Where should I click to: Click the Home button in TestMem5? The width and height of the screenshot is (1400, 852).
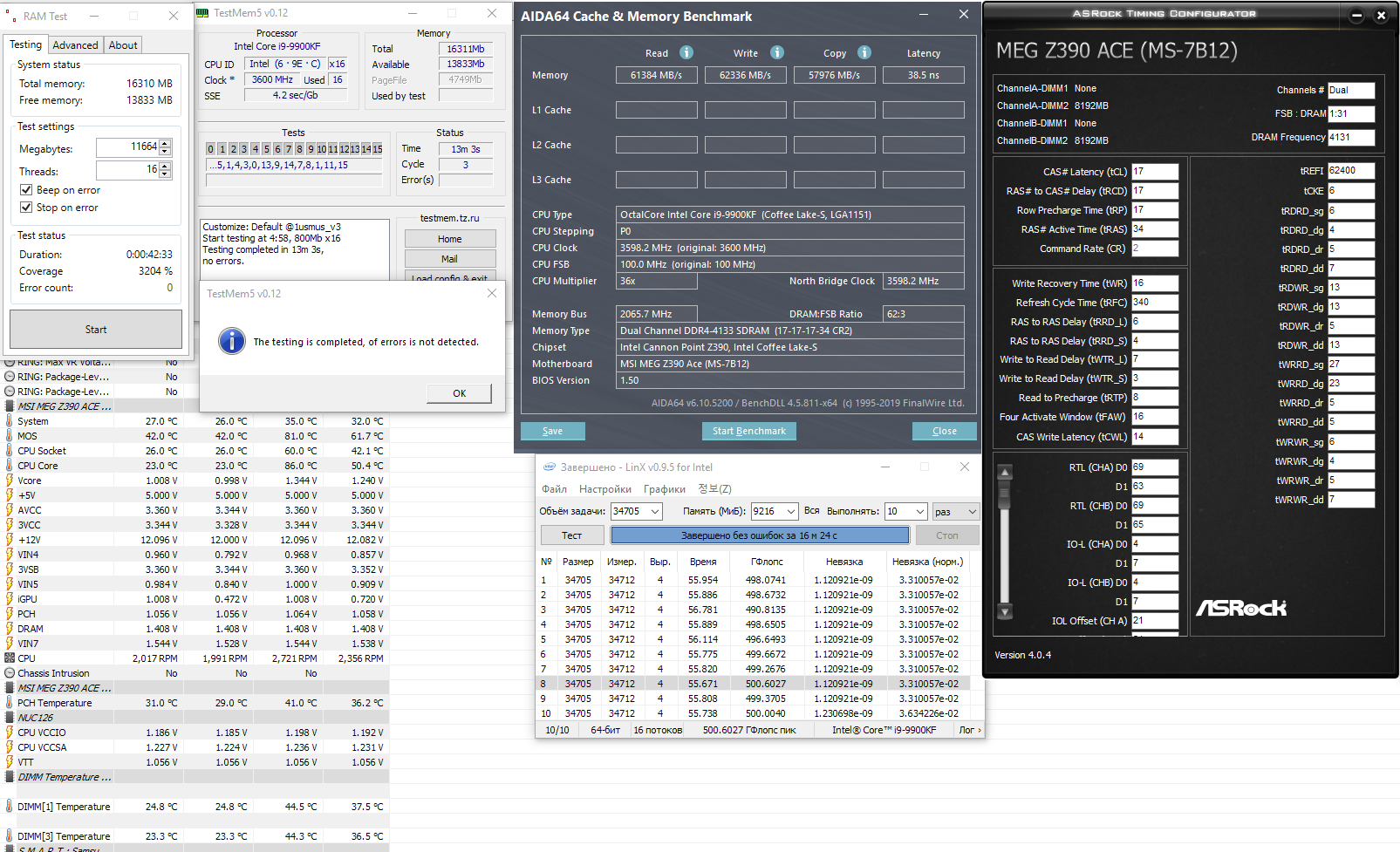[450, 239]
